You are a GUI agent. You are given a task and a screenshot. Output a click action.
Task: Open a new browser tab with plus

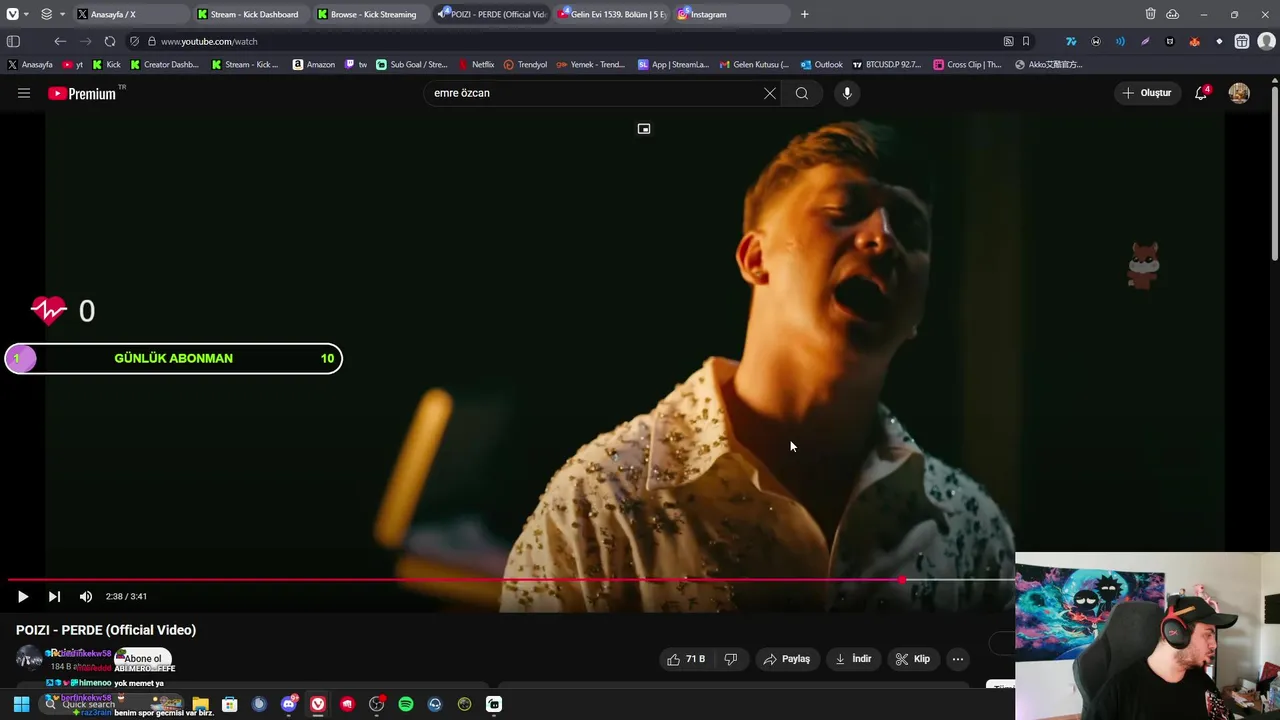[805, 14]
